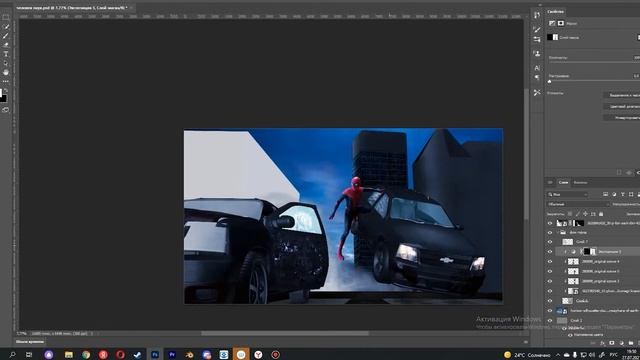Open the topmost icon in right panel strip
This screenshot has width=640, height=360.
click(x=537, y=16)
